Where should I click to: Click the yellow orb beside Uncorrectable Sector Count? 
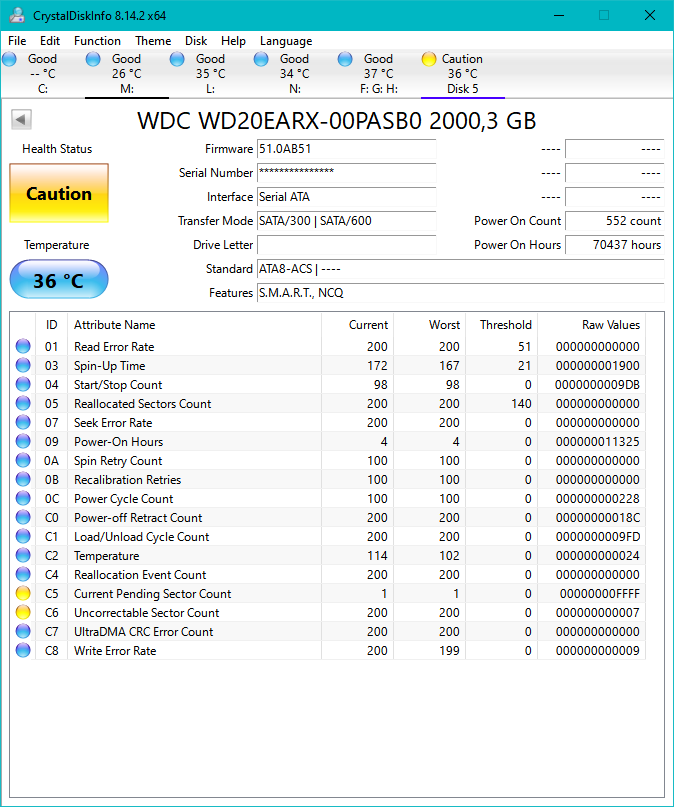23,613
